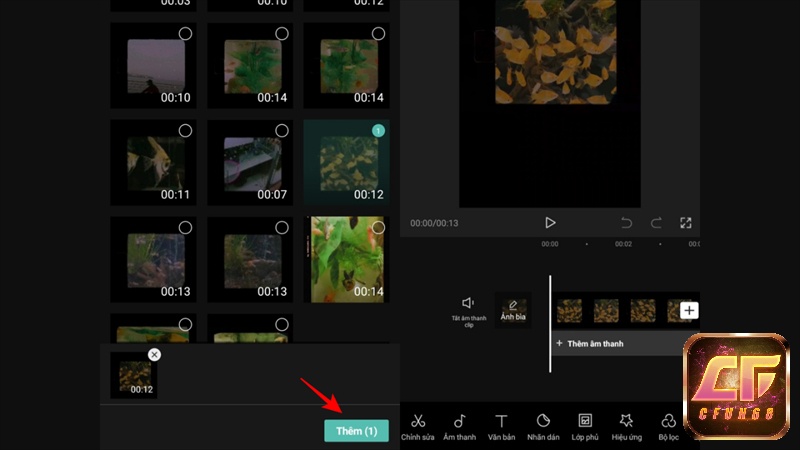Image resolution: width=800 pixels, height=450 pixels.
Task: Select the 00:10 clip checkbox
Action: [x=185, y=34]
